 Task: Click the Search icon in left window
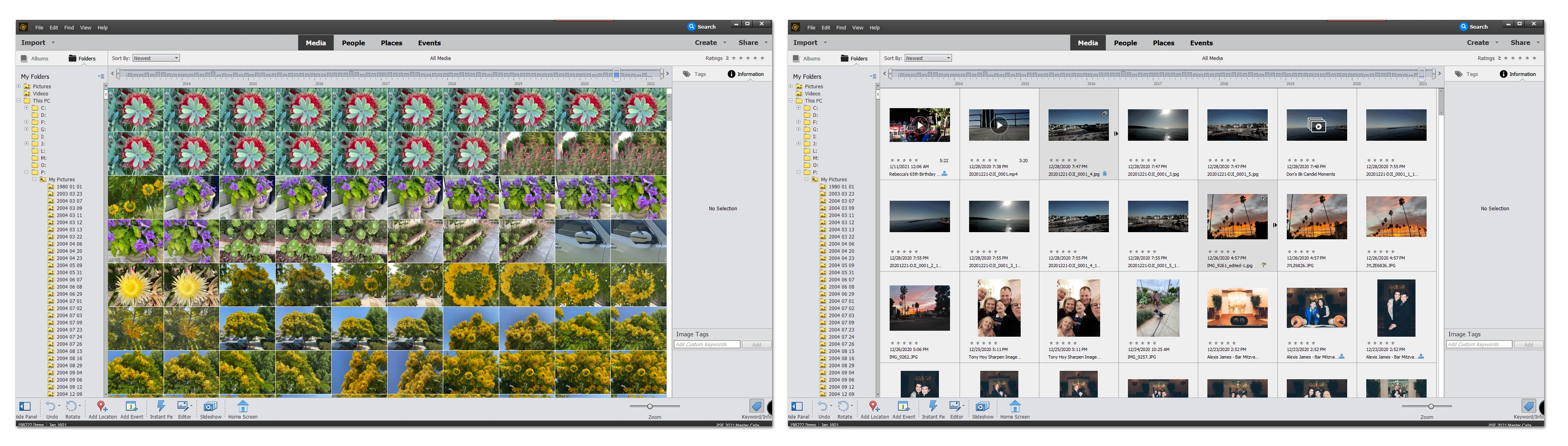click(x=691, y=27)
